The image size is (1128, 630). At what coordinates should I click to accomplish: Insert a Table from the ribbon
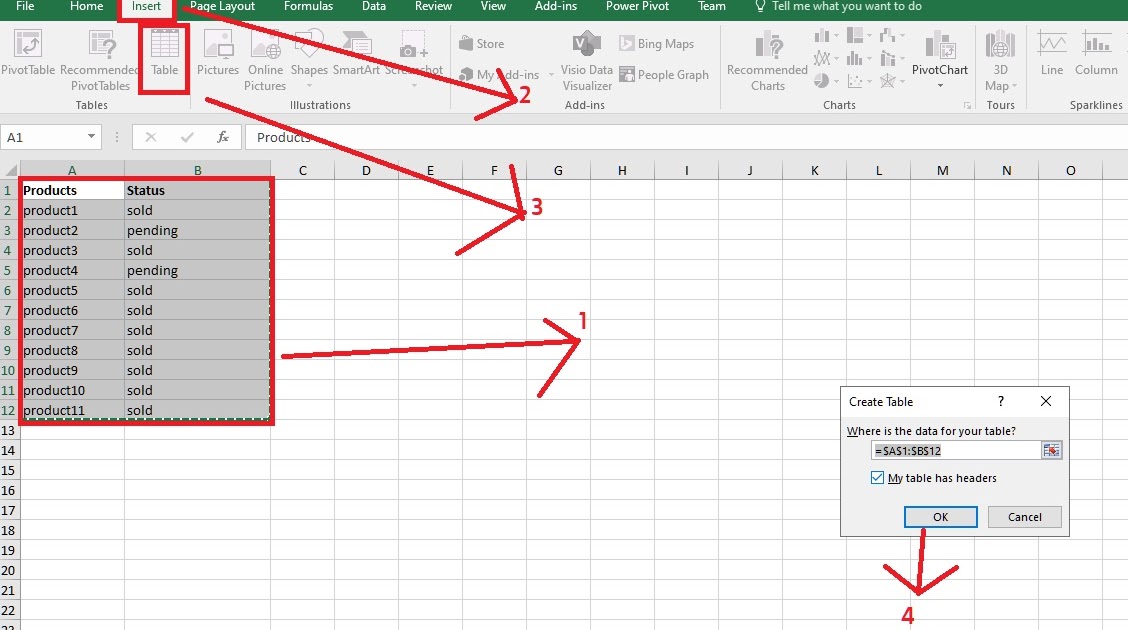tap(163, 55)
